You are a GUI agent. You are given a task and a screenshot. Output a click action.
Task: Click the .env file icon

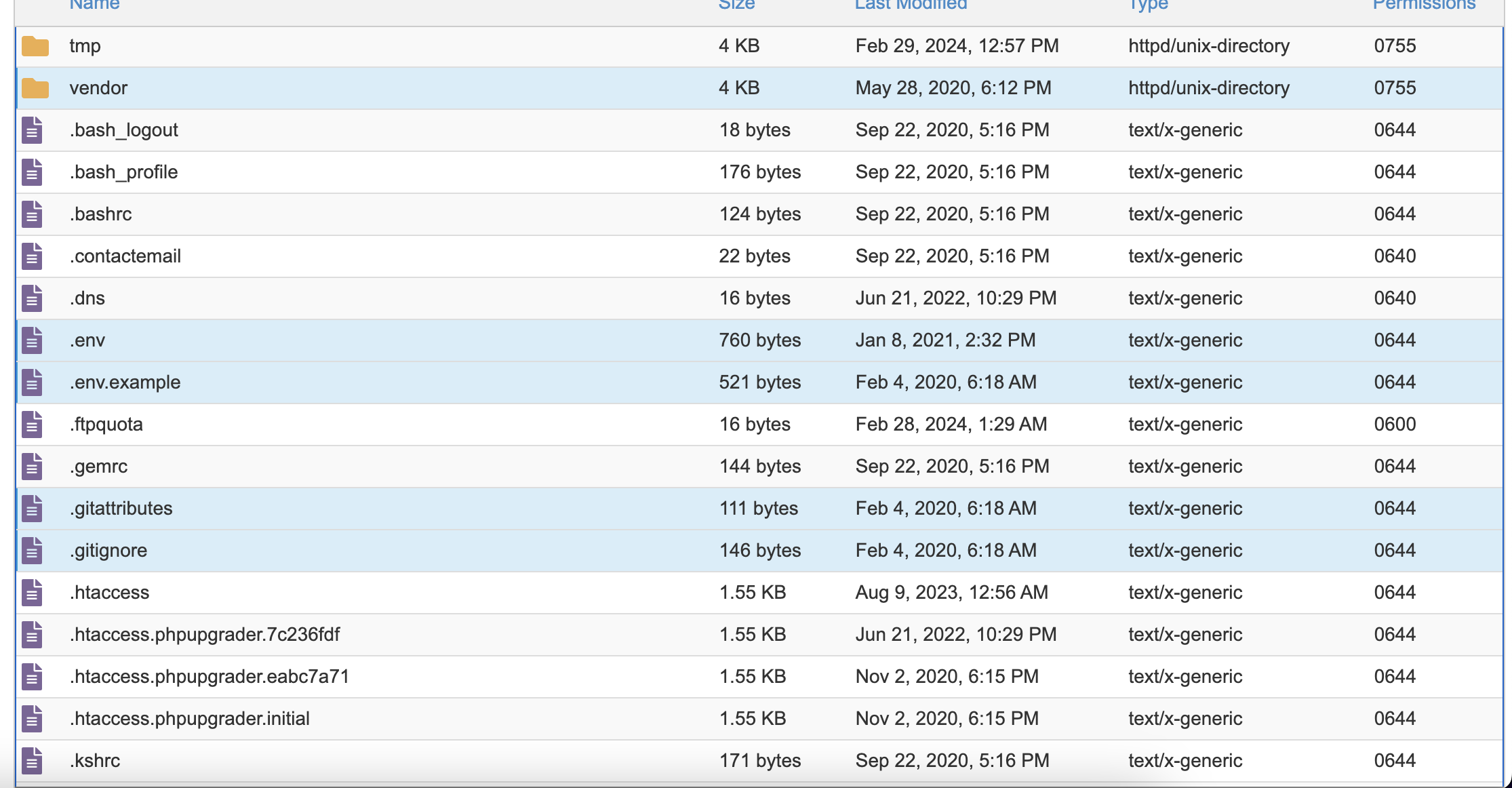tap(32, 340)
